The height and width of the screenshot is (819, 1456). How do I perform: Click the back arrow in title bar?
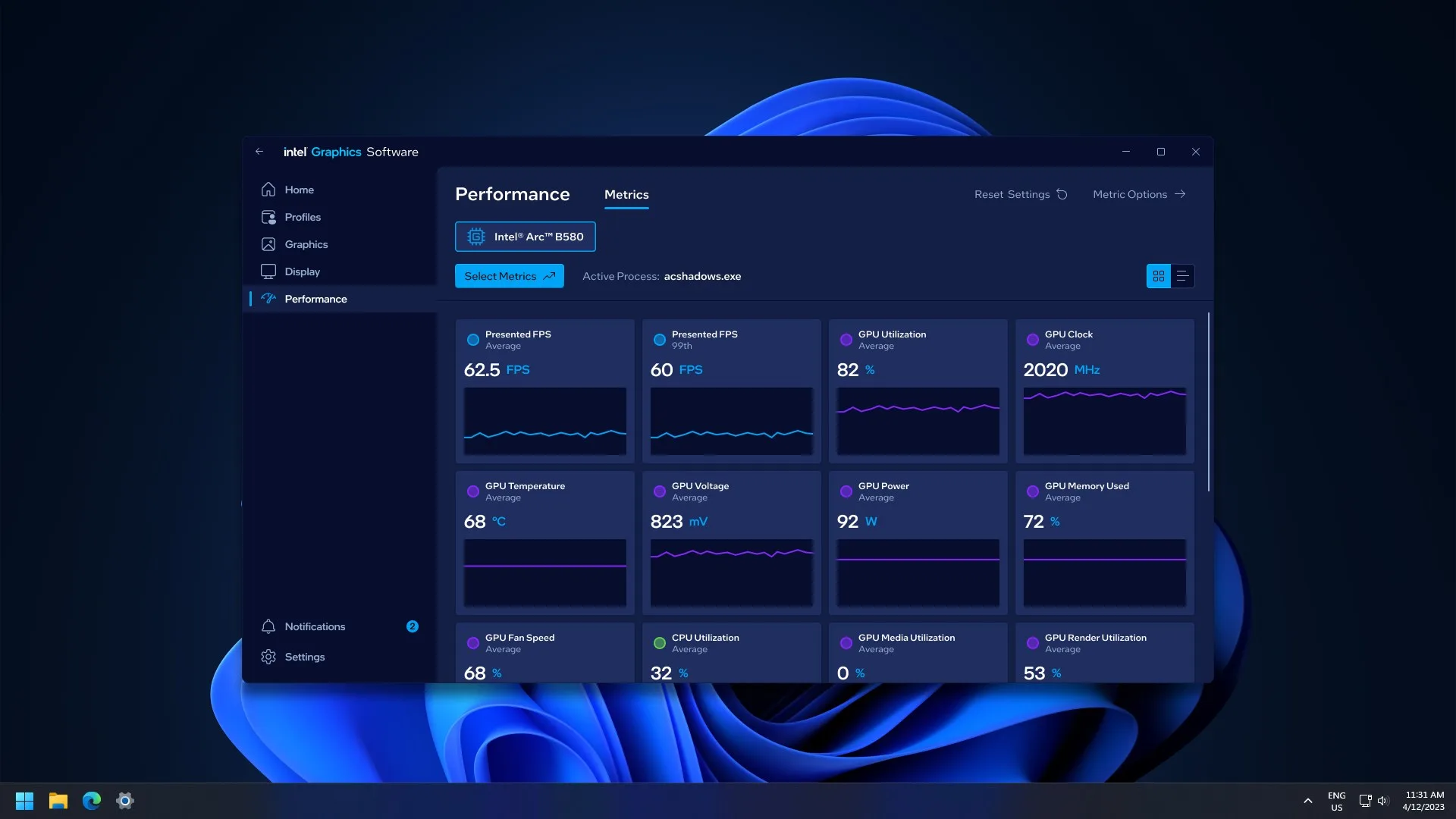tap(259, 152)
